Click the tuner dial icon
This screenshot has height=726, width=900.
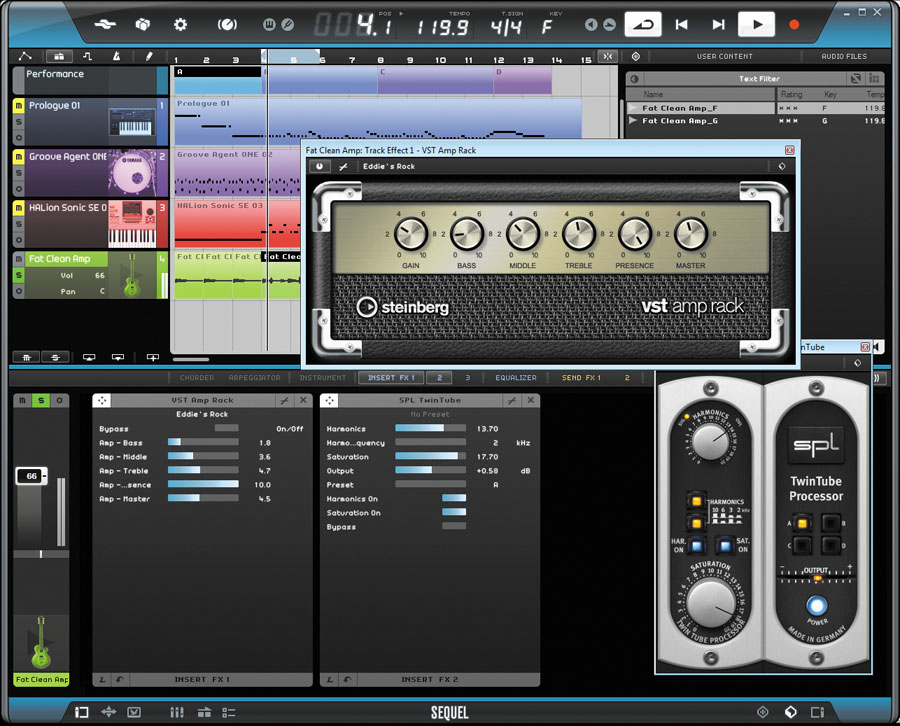(227, 25)
